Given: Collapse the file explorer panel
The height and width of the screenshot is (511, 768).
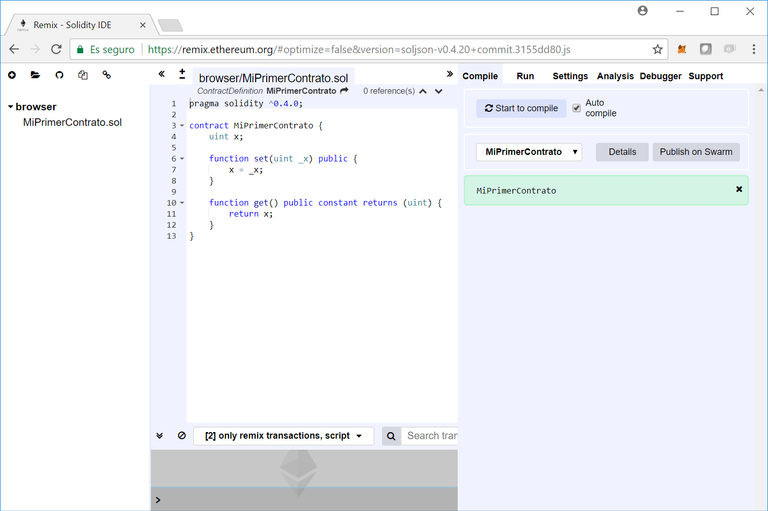Looking at the screenshot, I should 162,74.
